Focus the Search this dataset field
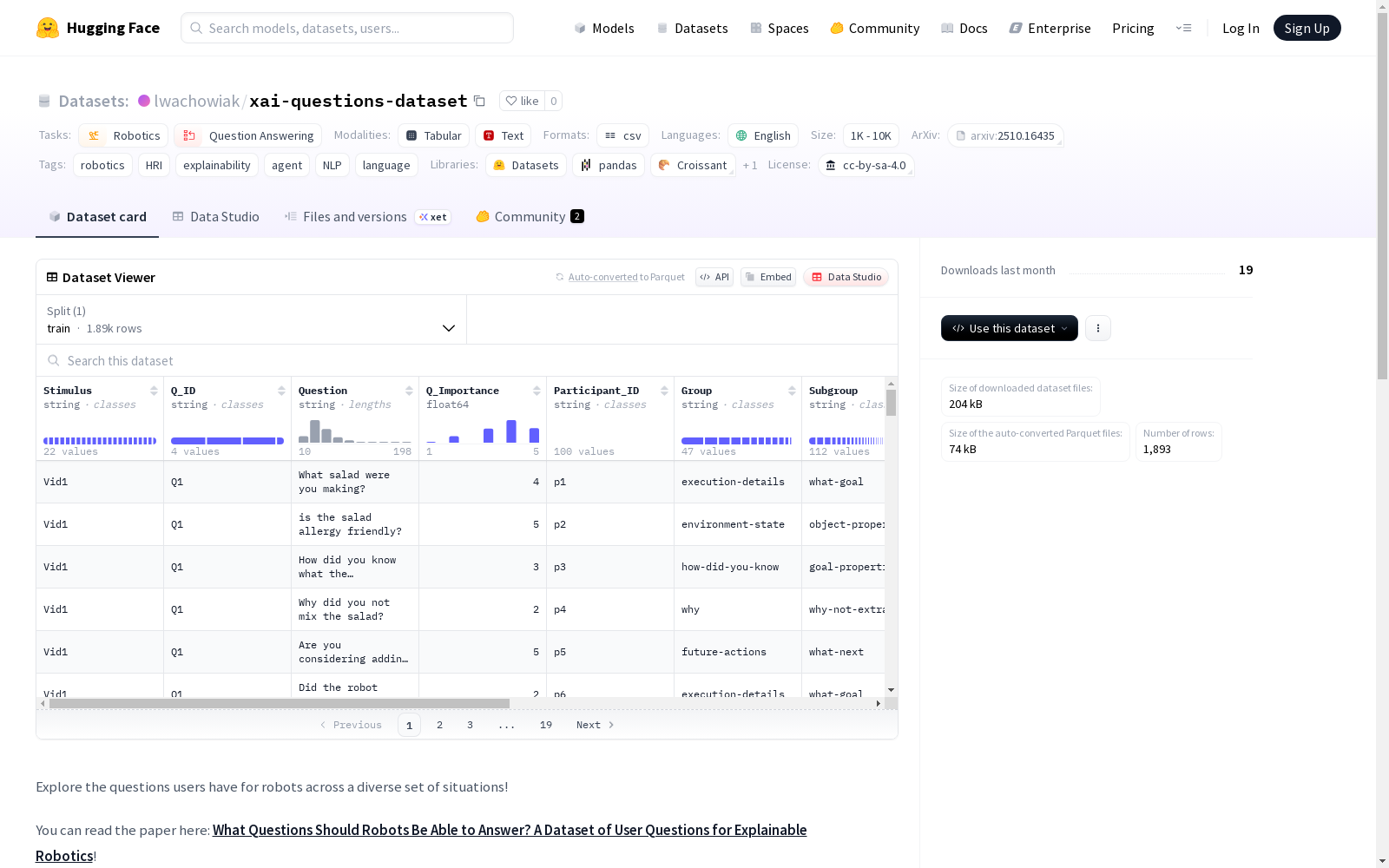Screen dimensions: 1389x868 467,360
